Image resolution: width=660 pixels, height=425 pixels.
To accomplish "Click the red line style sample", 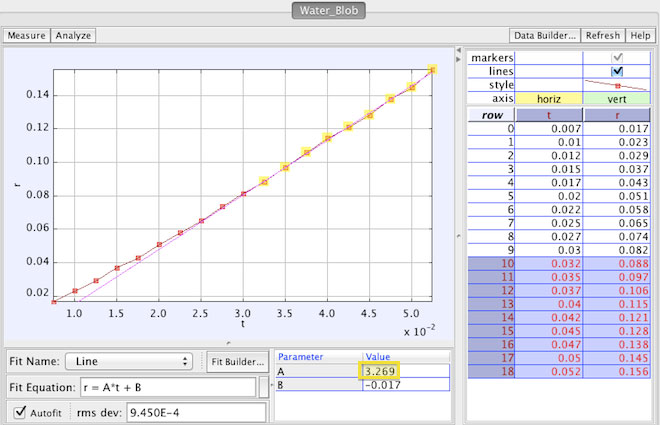I will point(617,85).
